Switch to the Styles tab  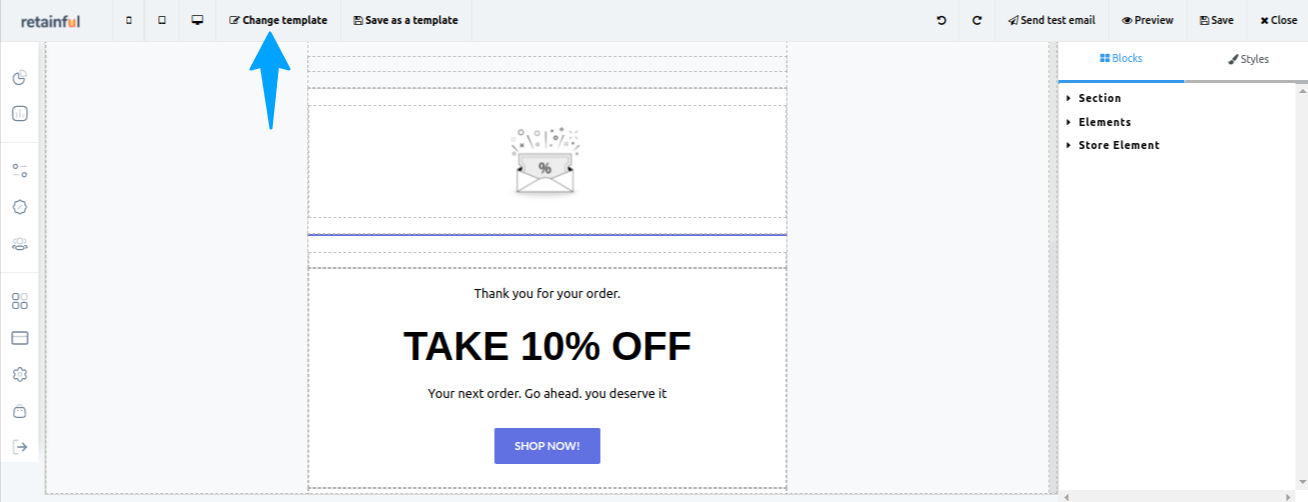tap(1248, 59)
